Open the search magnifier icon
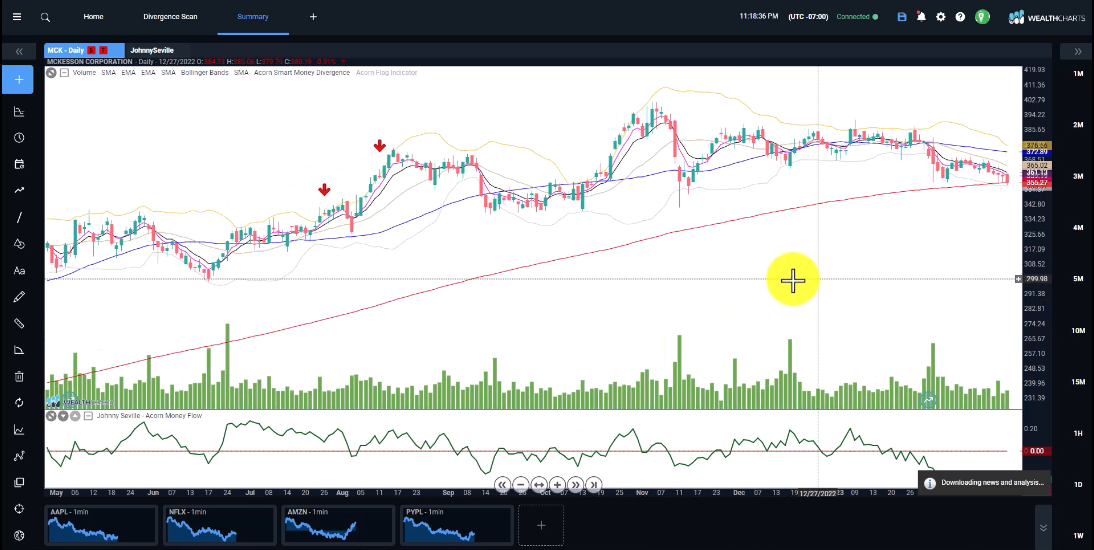Screen dimensions: 1094x550 (45, 17)
